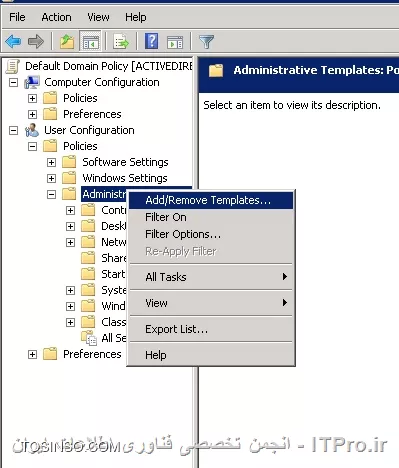Collapse the Administrative Templates node
The height and width of the screenshot is (468, 399).
(51, 194)
